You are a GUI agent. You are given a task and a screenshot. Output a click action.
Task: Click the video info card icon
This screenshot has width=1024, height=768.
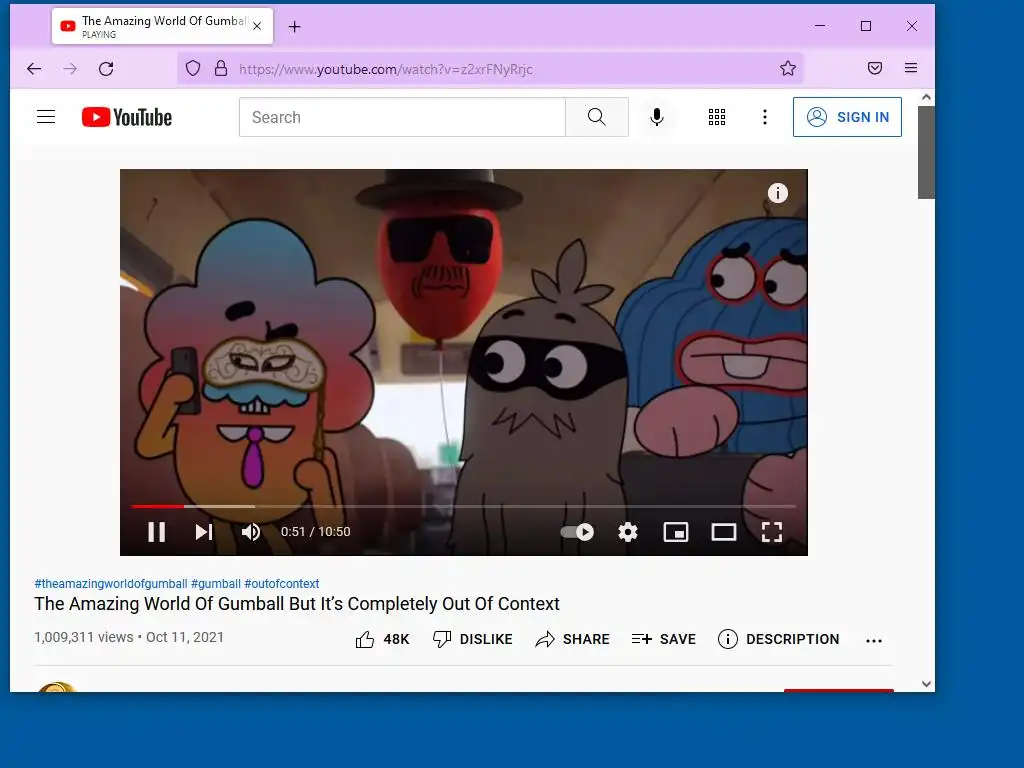(x=777, y=193)
